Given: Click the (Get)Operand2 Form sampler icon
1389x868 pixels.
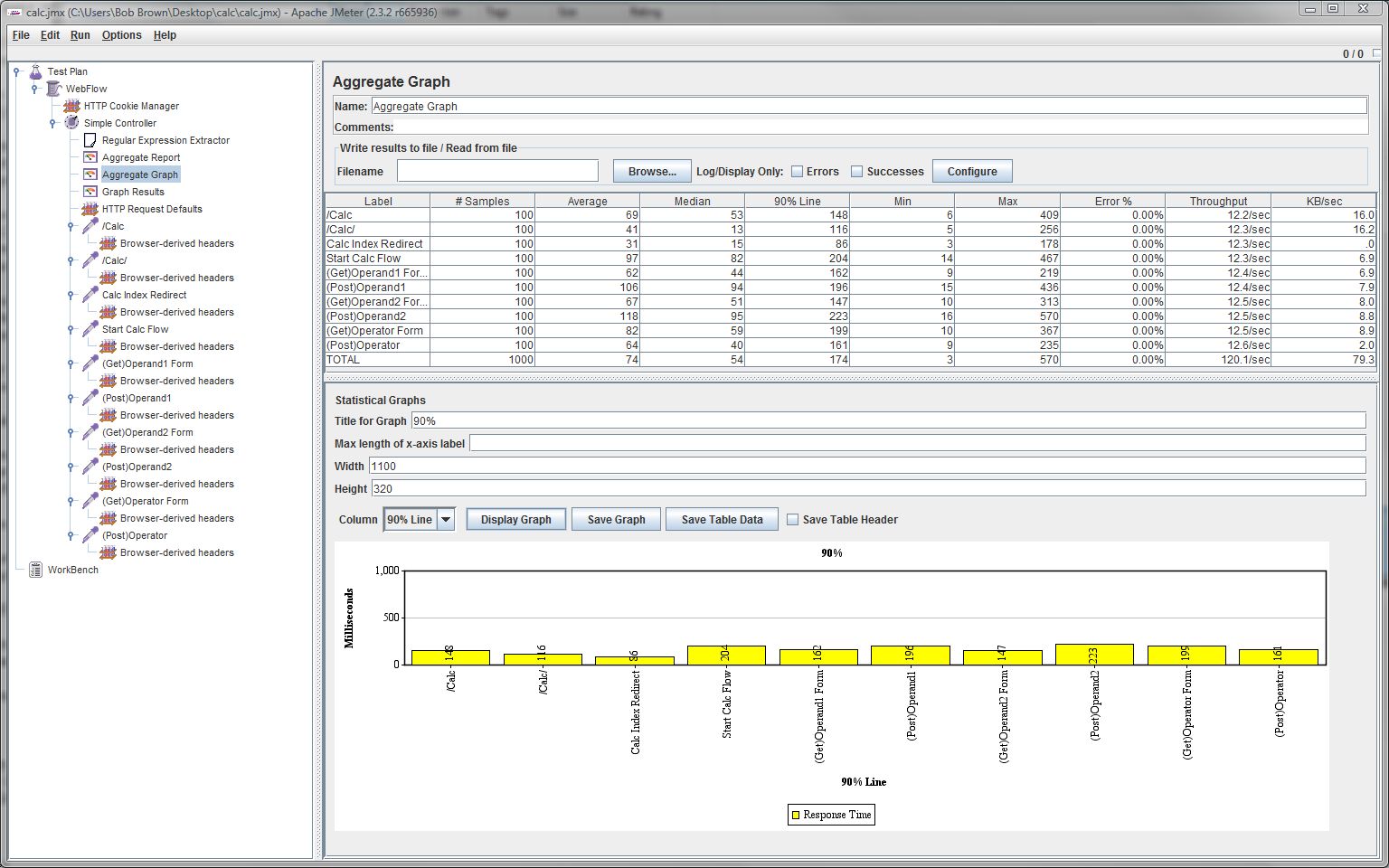Looking at the screenshot, I should click(x=90, y=432).
